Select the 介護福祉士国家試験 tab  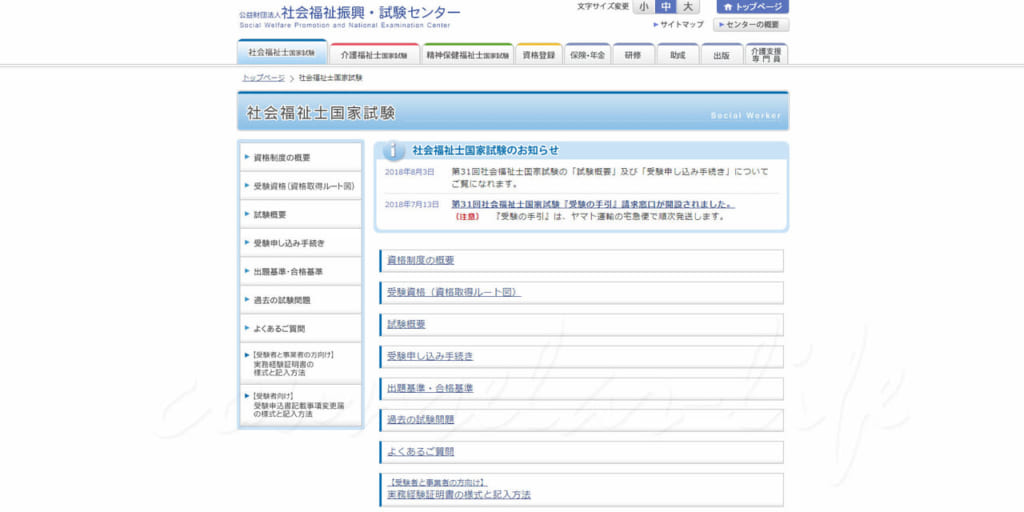[374, 55]
